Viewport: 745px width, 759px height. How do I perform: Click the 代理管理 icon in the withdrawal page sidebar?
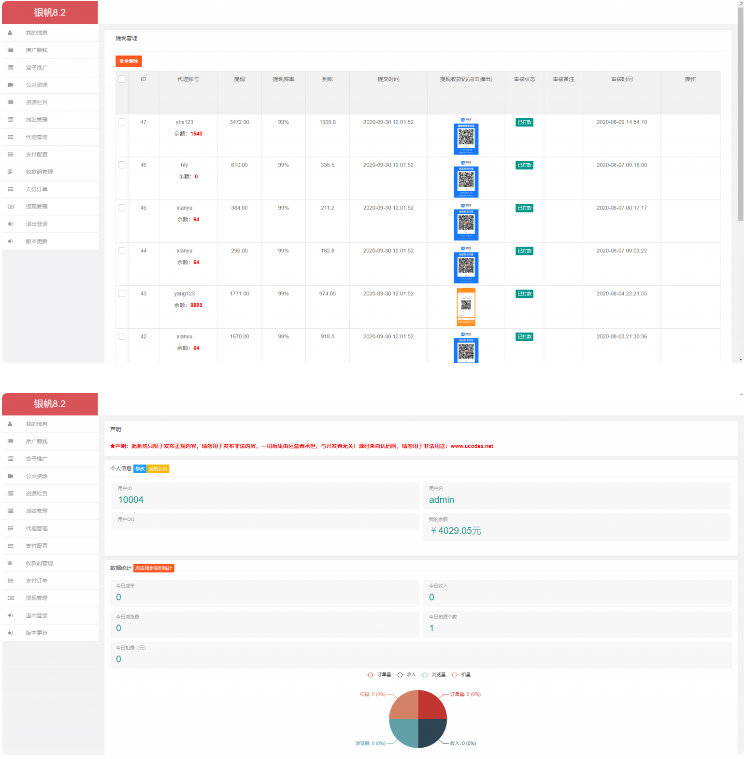[11, 137]
